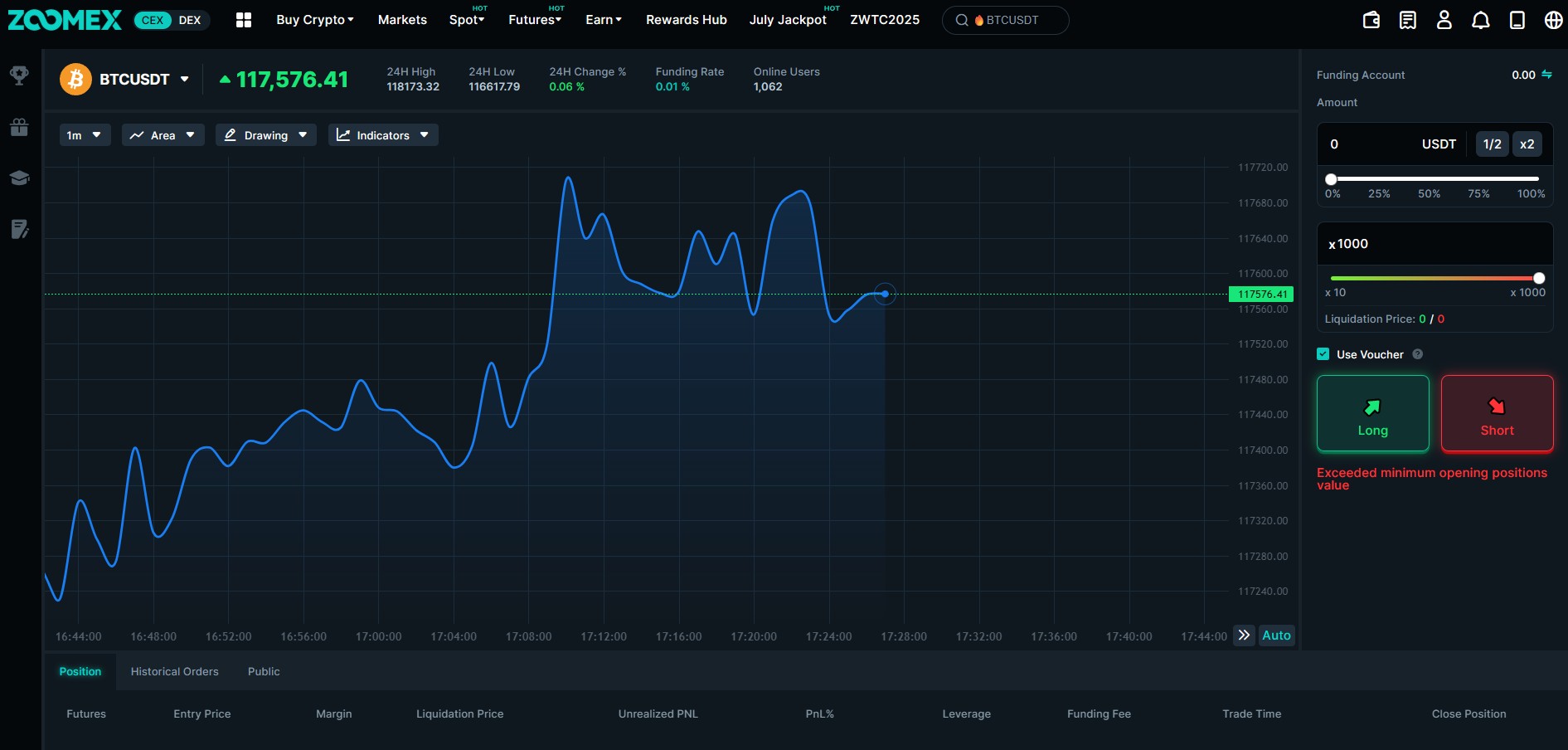Open the Markets menu item
Viewport: 1568px width, 750px height.
tap(402, 20)
